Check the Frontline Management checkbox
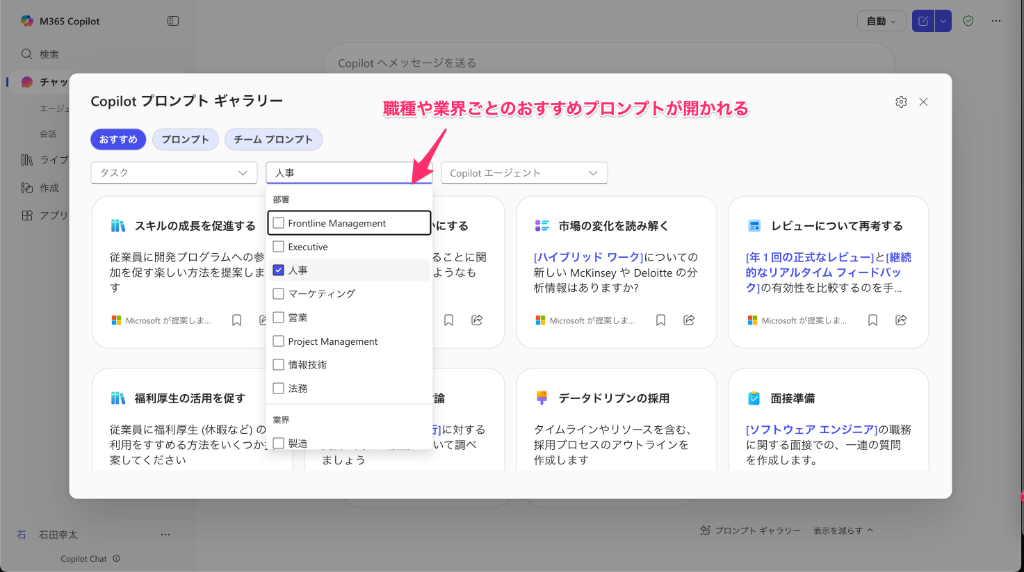This screenshot has height=572, width=1024. coord(279,224)
